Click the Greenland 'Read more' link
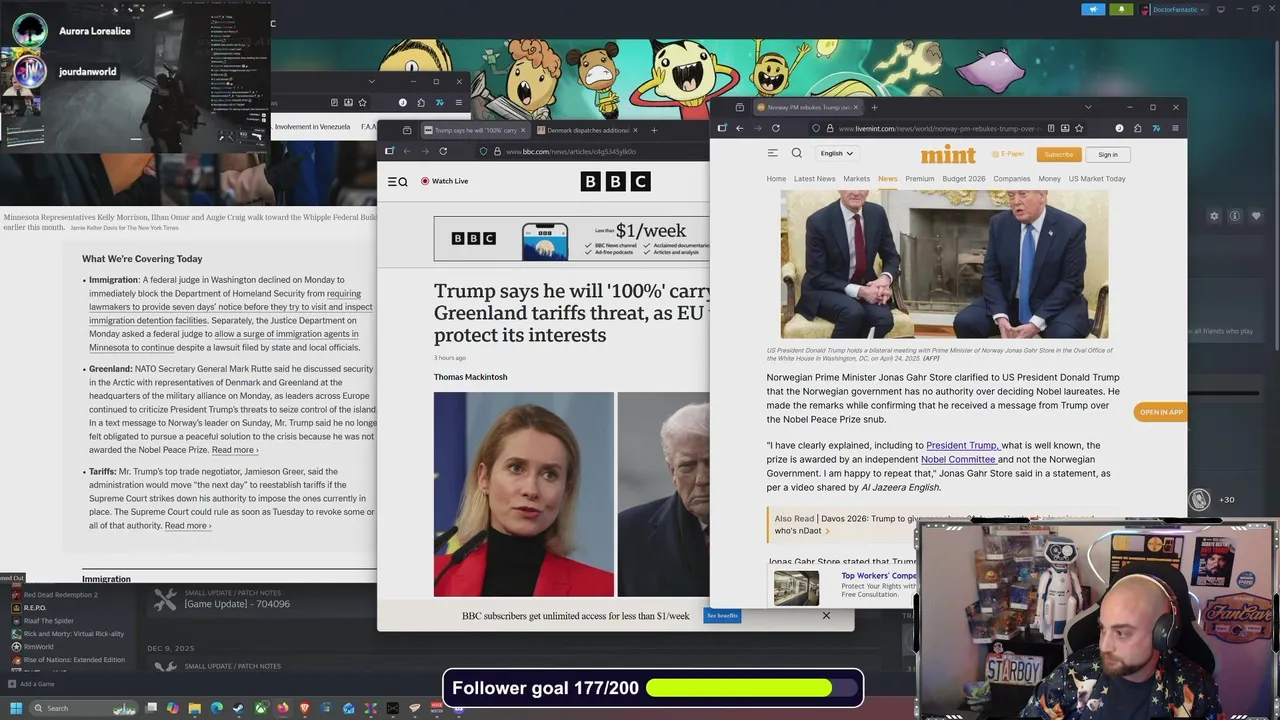Screen dimensions: 1280x720 point(234,450)
